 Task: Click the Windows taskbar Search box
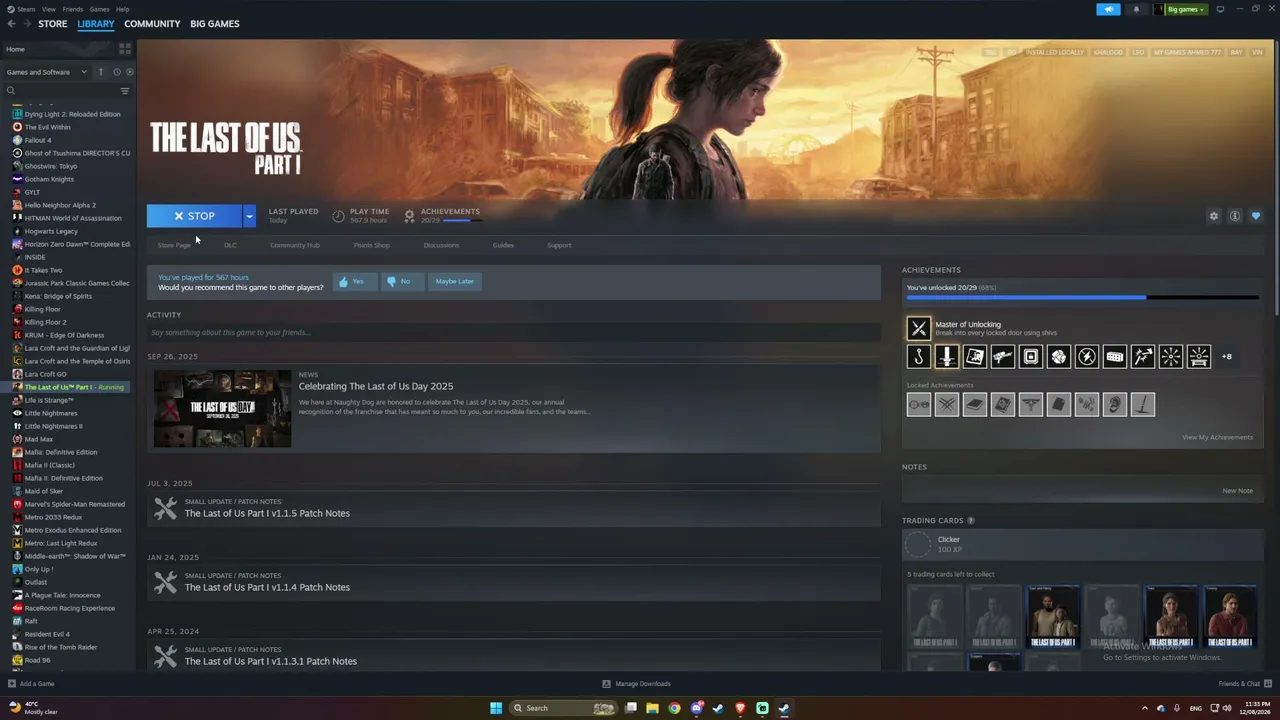[562, 708]
